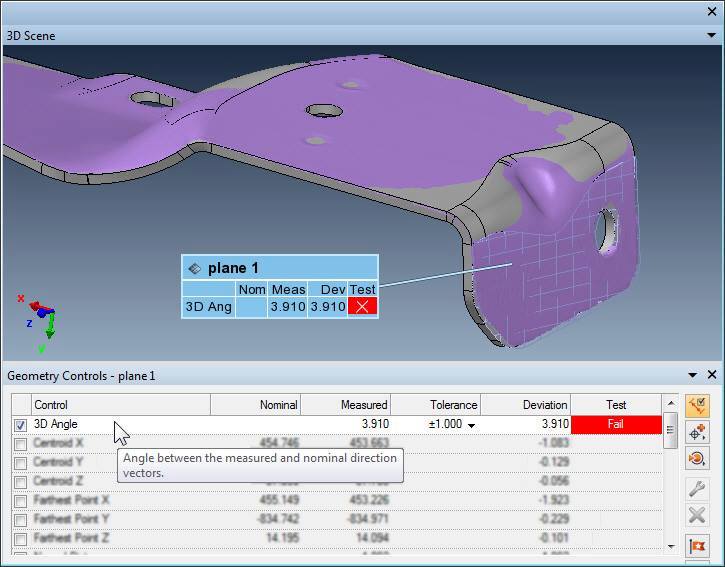Viewport: 725px width, 567px height.
Task: Click the Farthest Point X deviation -1.923
Action: click(x=554, y=500)
